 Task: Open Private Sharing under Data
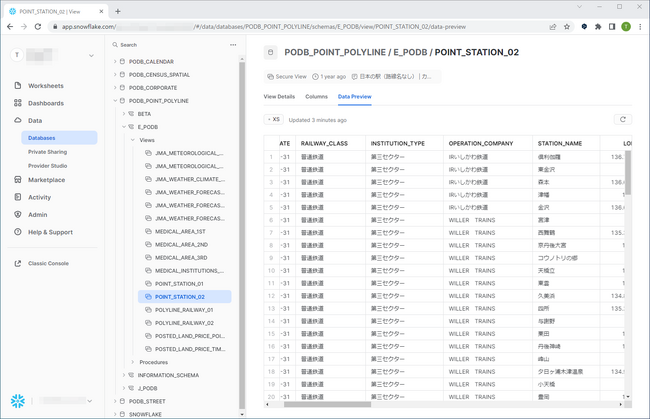click(47, 152)
